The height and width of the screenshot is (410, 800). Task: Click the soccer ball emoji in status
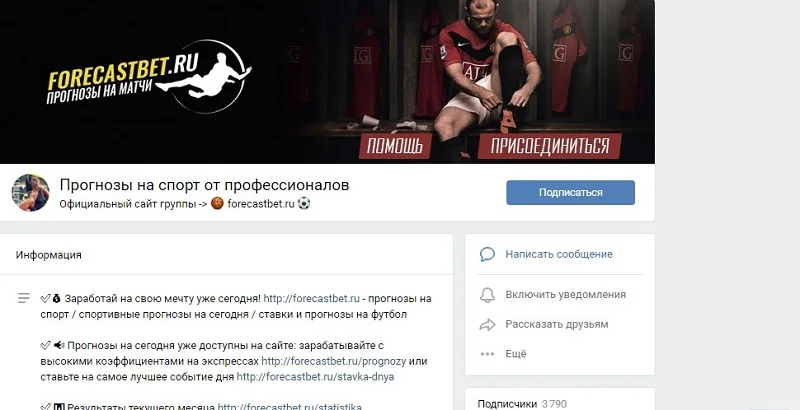(304, 203)
